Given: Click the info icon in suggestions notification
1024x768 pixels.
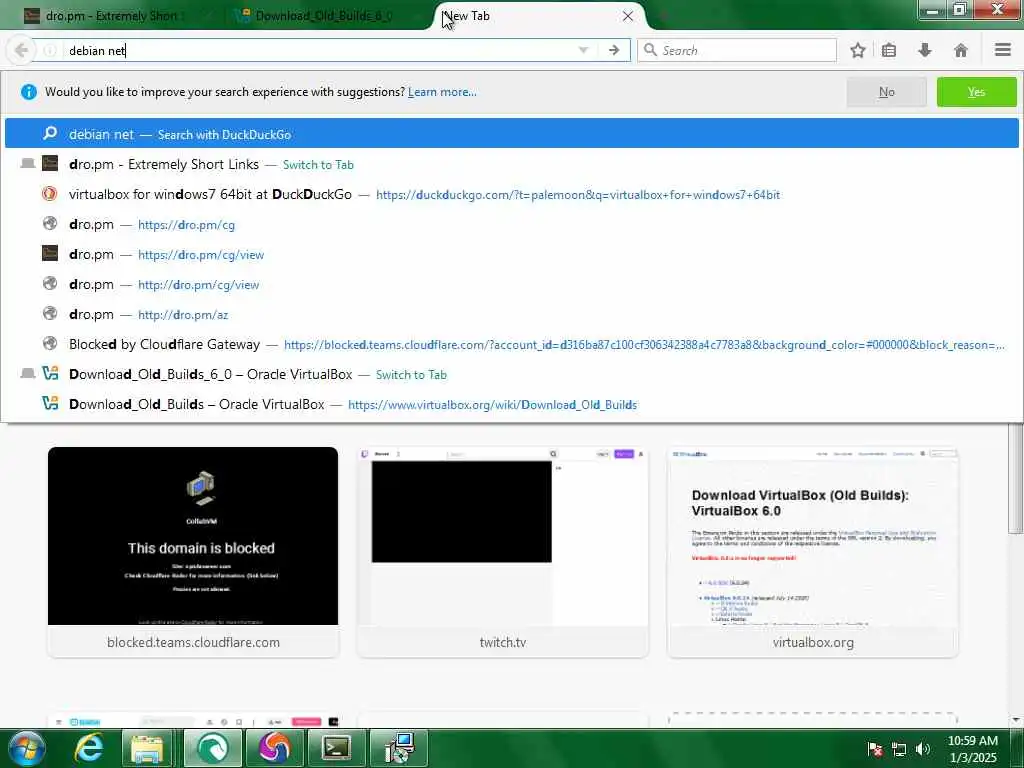Looking at the screenshot, I should coord(29,92).
